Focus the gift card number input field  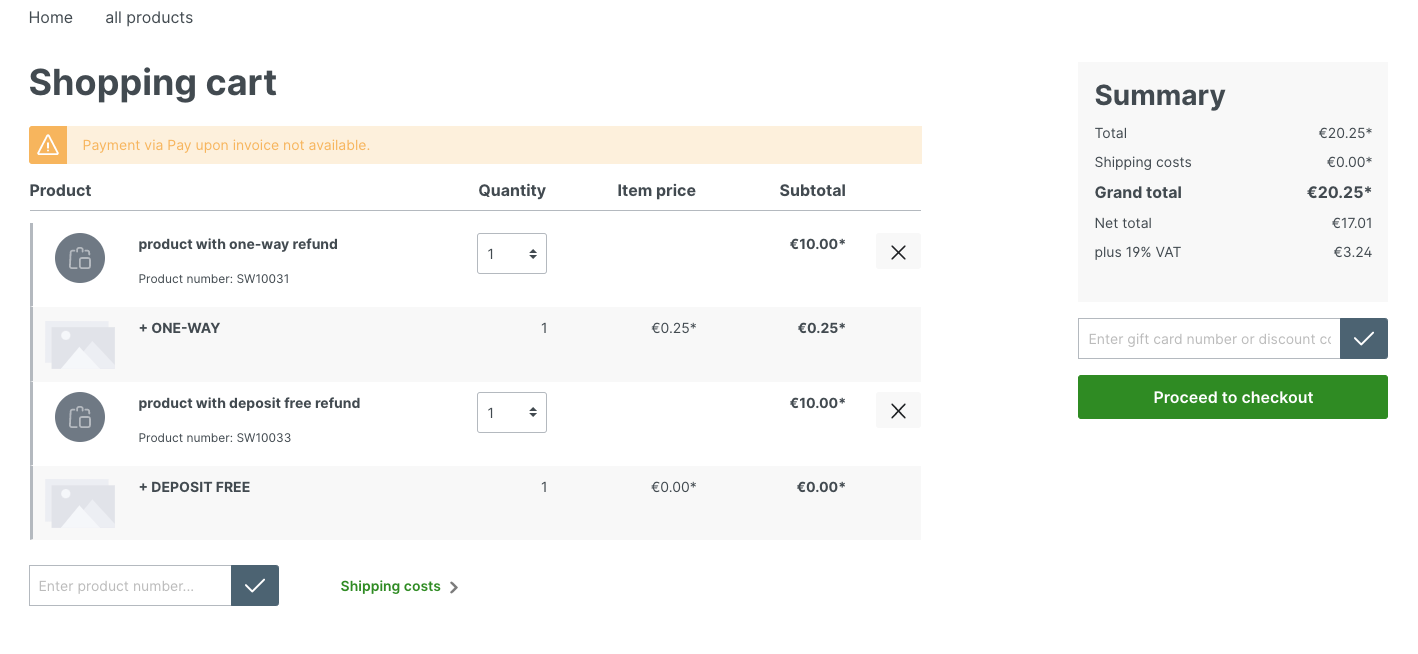[x=1208, y=339]
